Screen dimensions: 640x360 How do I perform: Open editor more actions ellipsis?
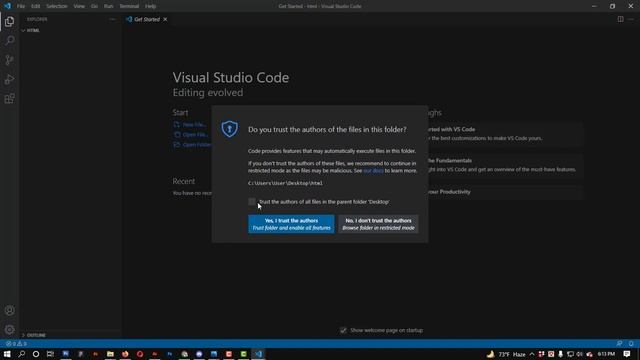(631, 19)
